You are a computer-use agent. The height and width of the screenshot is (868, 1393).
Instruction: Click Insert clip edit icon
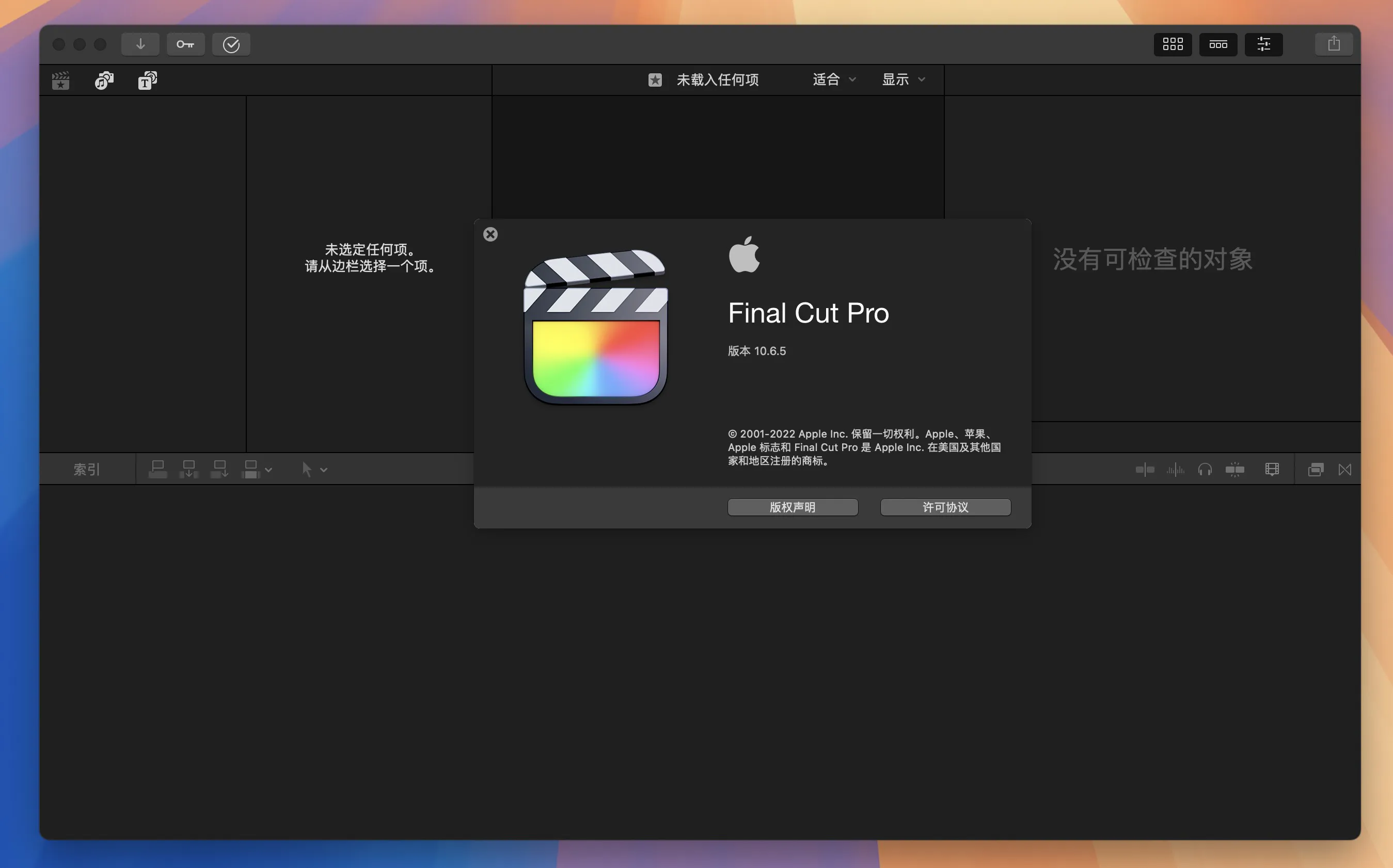[189, 470]
